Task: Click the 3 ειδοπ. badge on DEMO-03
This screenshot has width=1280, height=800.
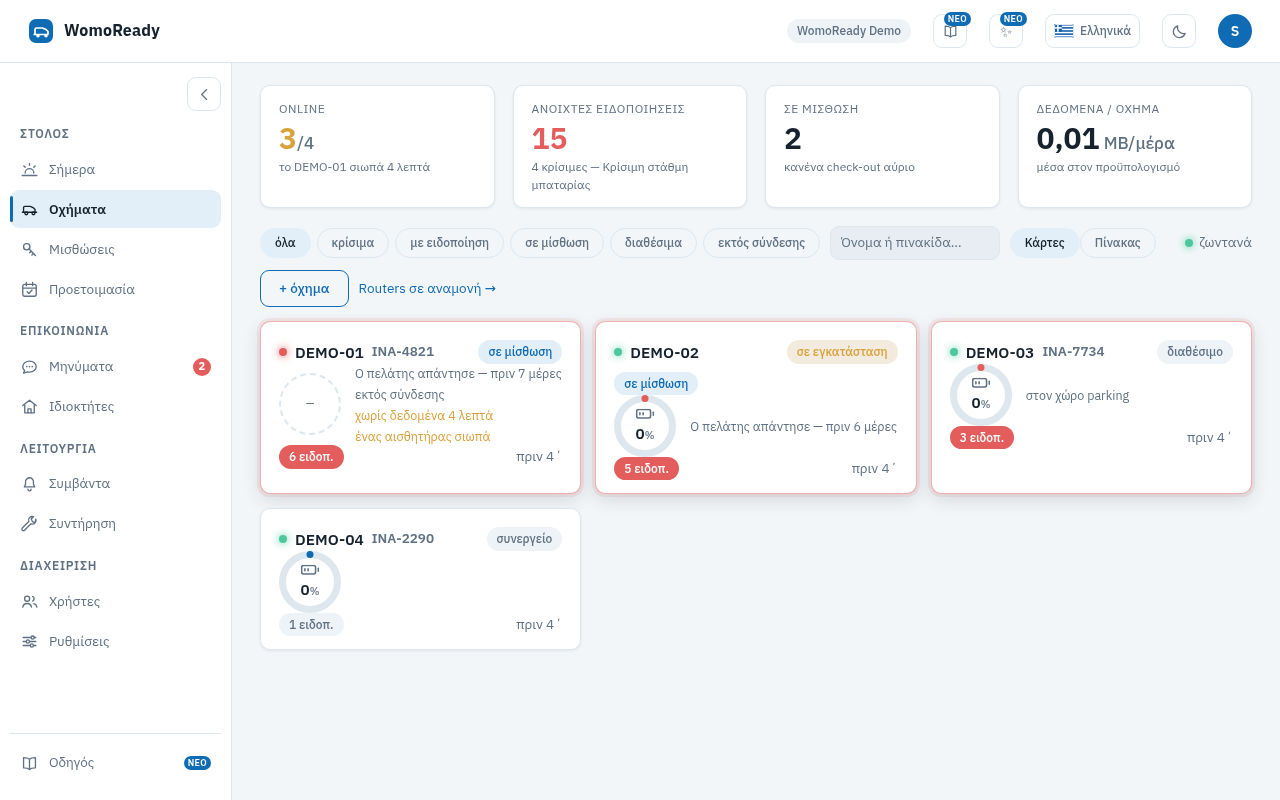Action: pos(982,438)
